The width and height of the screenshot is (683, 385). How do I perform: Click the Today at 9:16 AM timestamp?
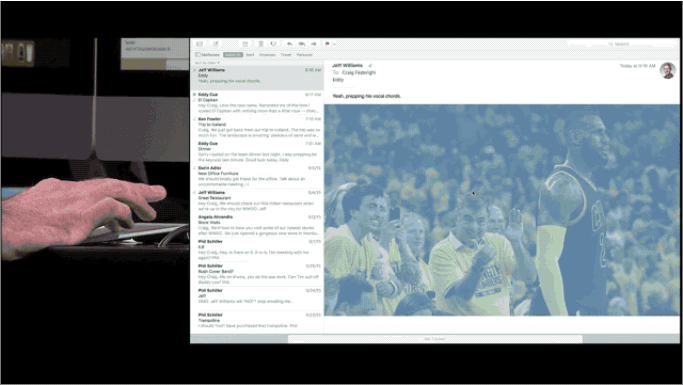click(637, 66)
